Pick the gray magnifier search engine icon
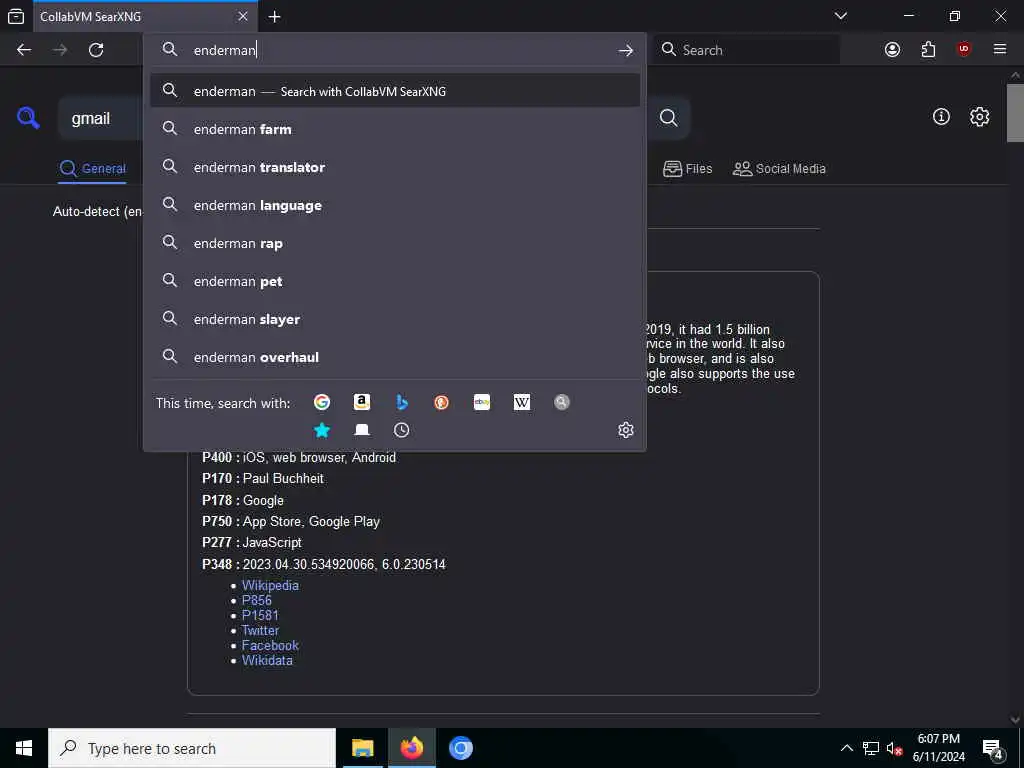The width and height of the screenshot is (1024, 768). 562,402
